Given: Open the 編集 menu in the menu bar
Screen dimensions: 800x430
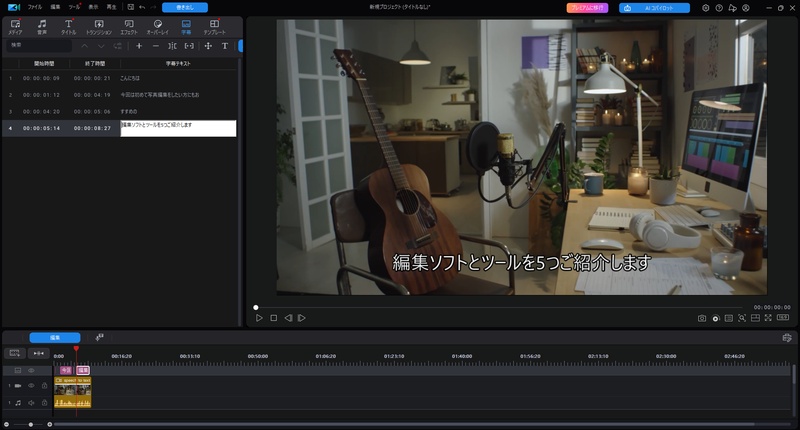Looking at the screenshot, I should [55, 7].
